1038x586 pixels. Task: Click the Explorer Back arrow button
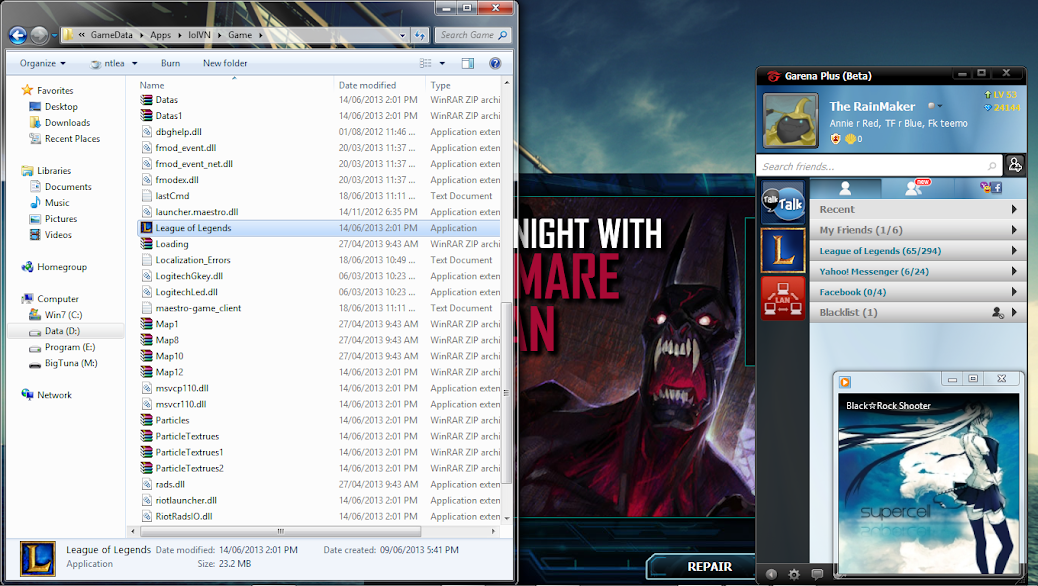point(18,35)
